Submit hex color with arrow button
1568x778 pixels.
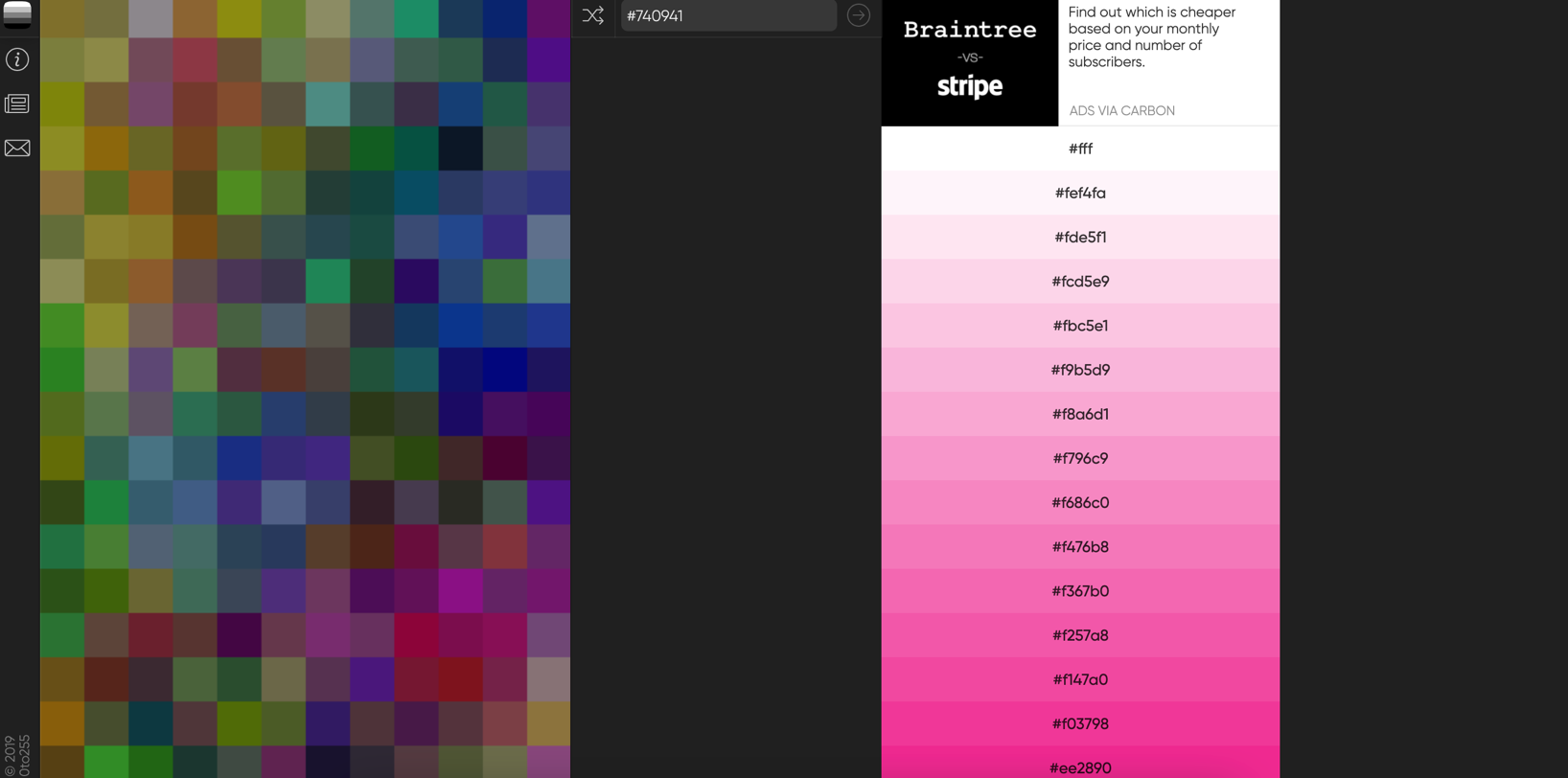coord(859,15)
